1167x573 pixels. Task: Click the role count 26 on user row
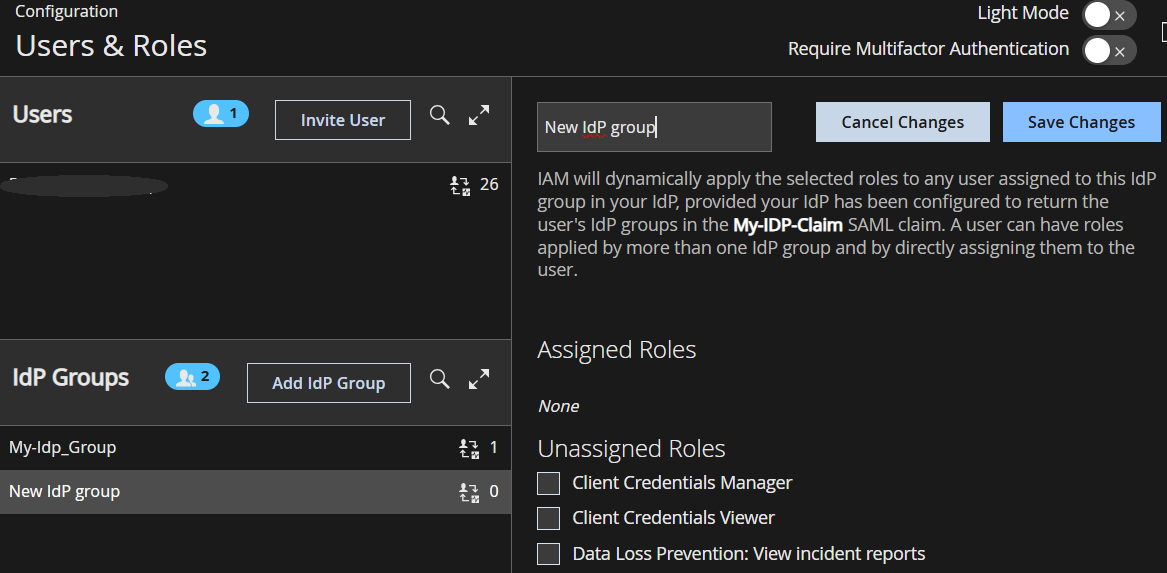[x=489, y=185]
